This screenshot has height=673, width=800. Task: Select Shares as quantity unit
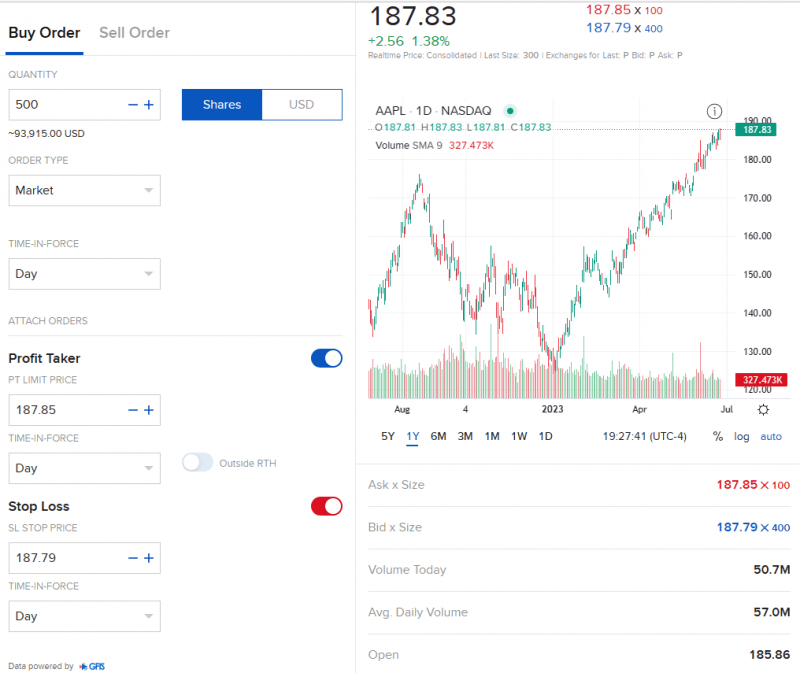(222, 105)
